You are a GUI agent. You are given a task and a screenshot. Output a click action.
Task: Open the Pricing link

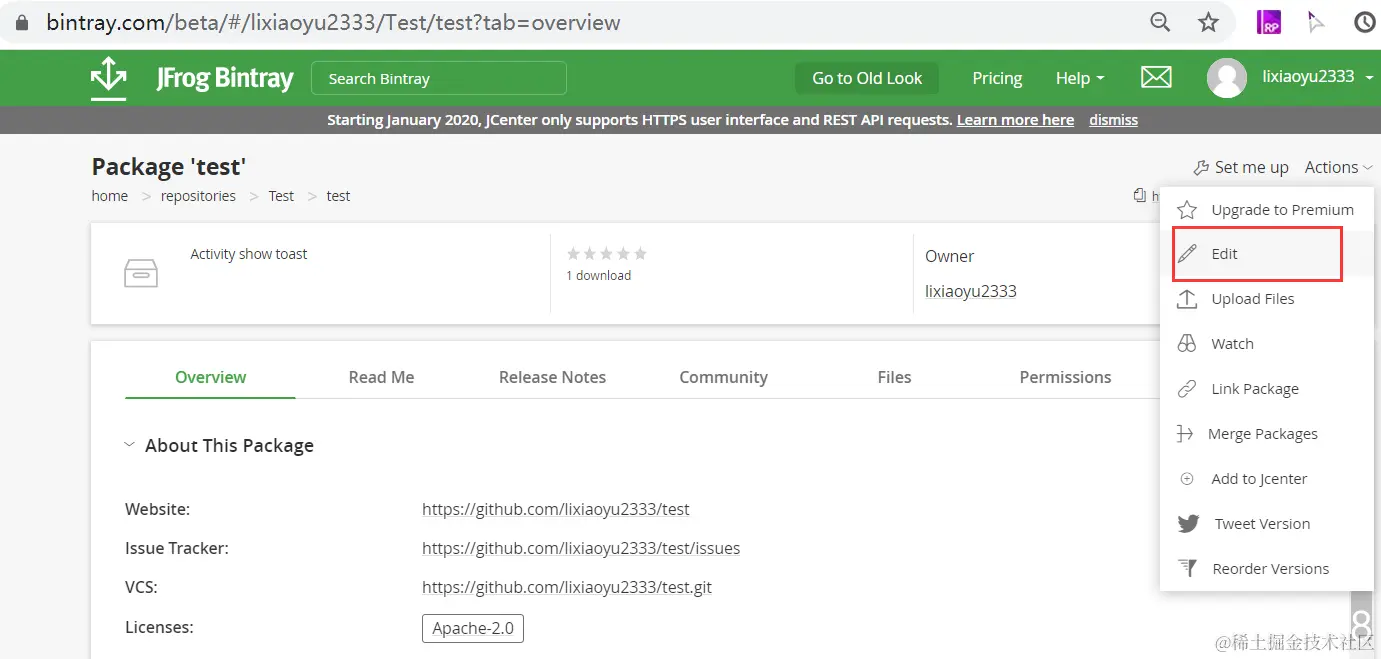pyautogui.click(x=997, y=78)
